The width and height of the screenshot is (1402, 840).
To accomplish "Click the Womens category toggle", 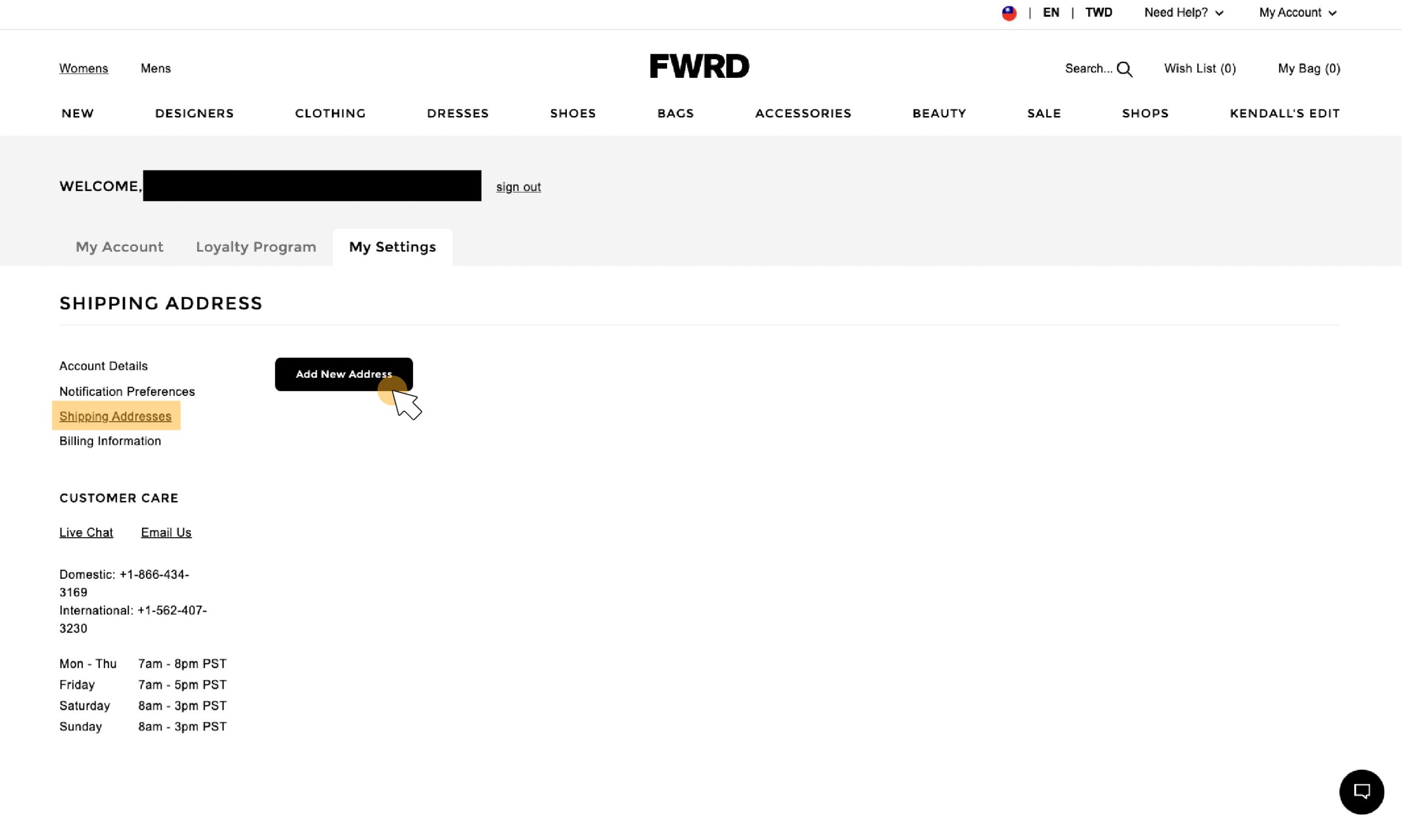I will [83, 68].
